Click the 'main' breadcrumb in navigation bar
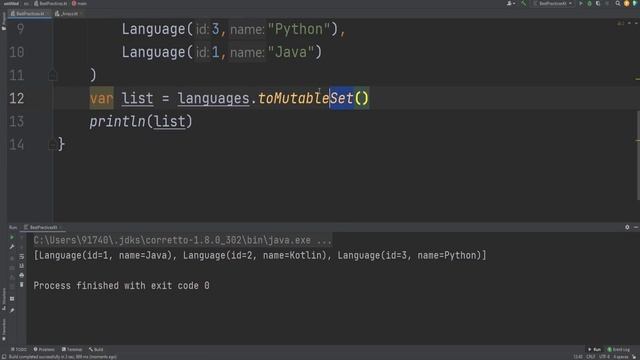 click(80, 4)
